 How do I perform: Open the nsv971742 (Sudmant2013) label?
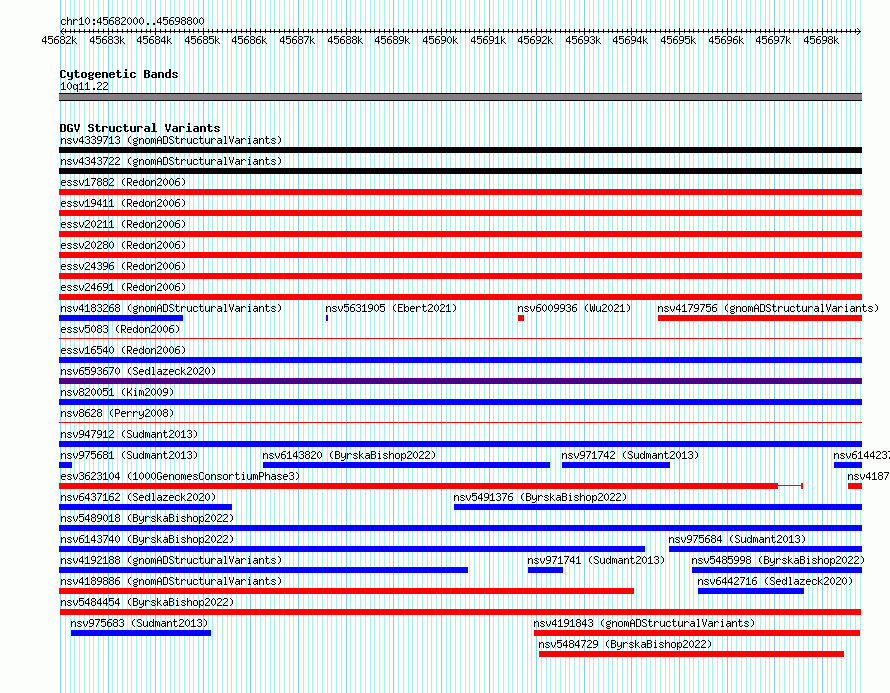(630, 455)
